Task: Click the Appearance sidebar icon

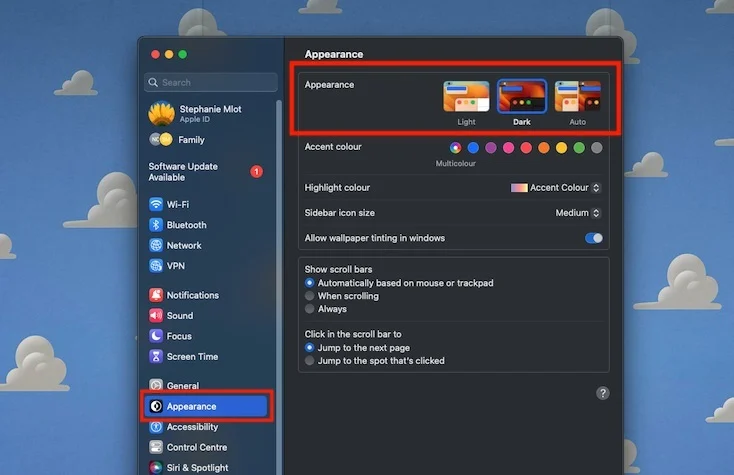Action: tap(156, 406)
